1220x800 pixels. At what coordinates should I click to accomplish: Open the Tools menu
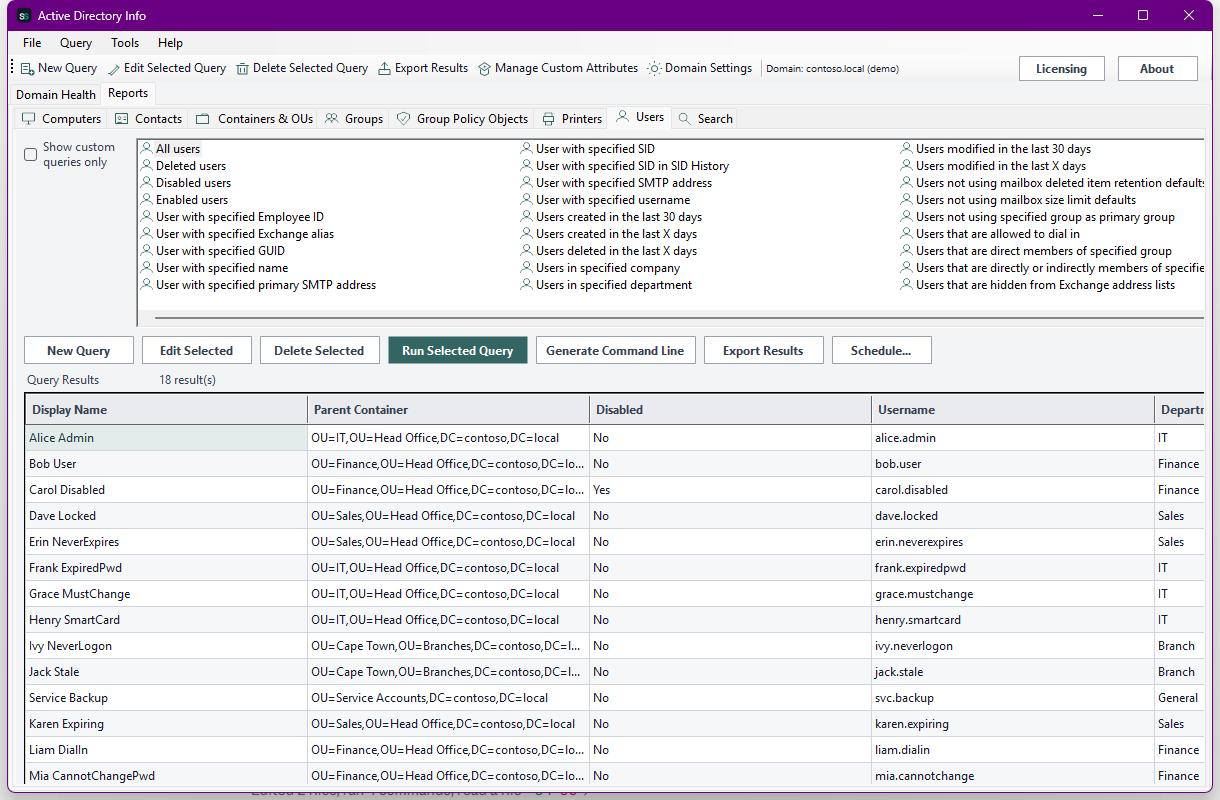125,43
